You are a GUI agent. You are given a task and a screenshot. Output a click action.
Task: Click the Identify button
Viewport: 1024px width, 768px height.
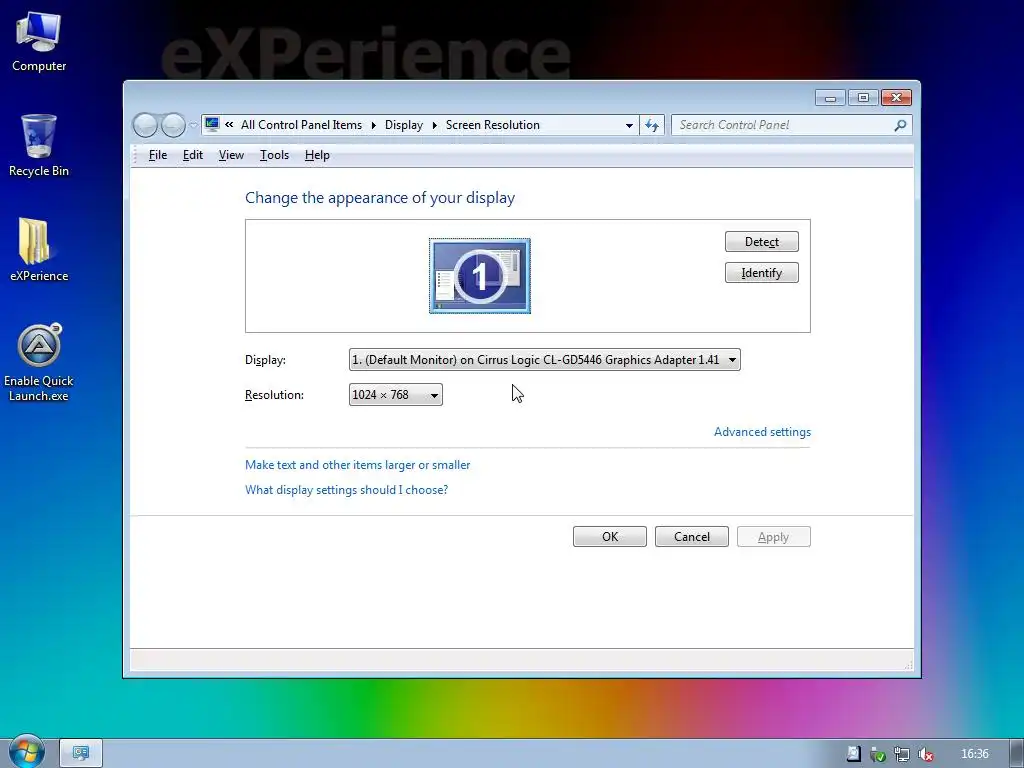click(x=761, y=273)
